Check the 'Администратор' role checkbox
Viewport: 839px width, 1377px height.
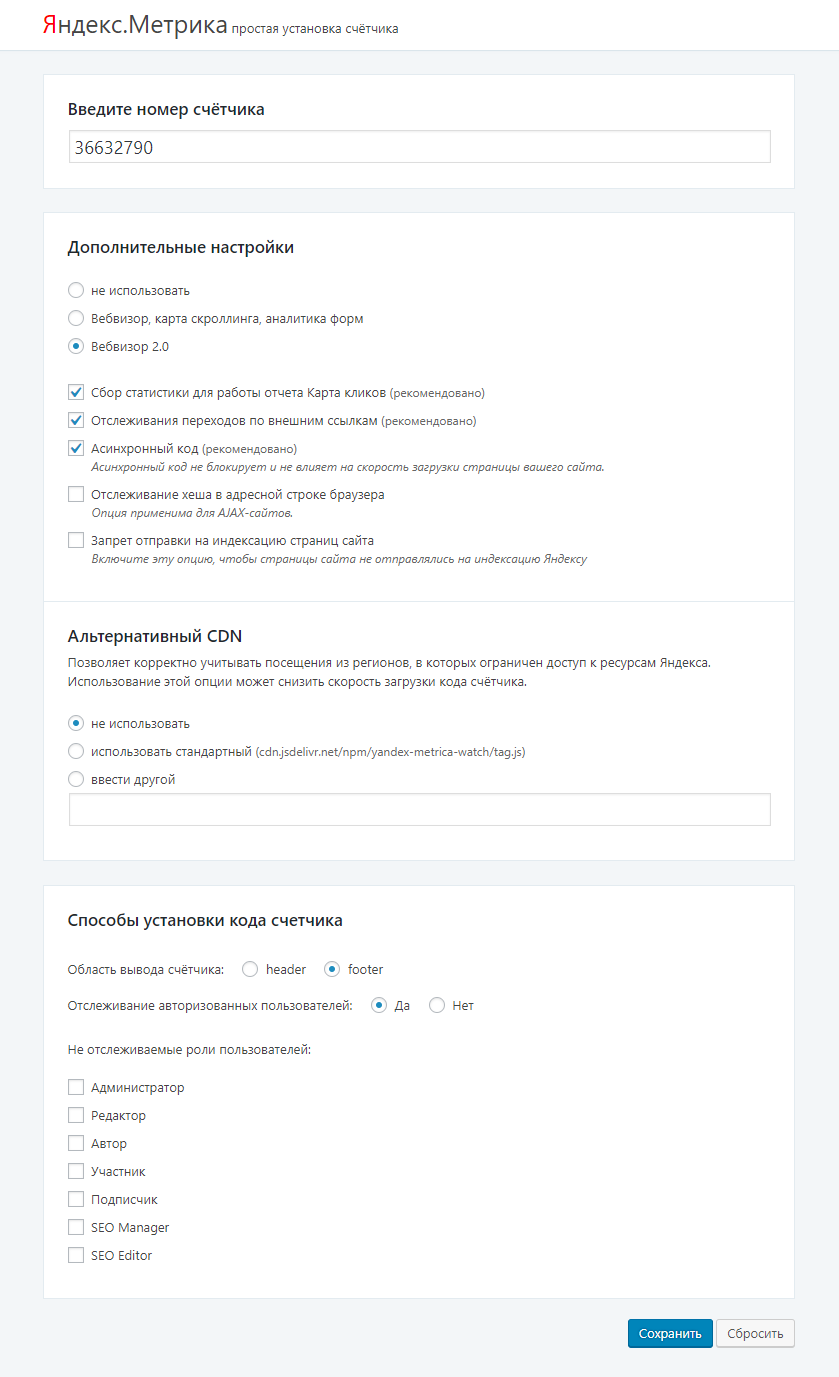pos(76,1088)
